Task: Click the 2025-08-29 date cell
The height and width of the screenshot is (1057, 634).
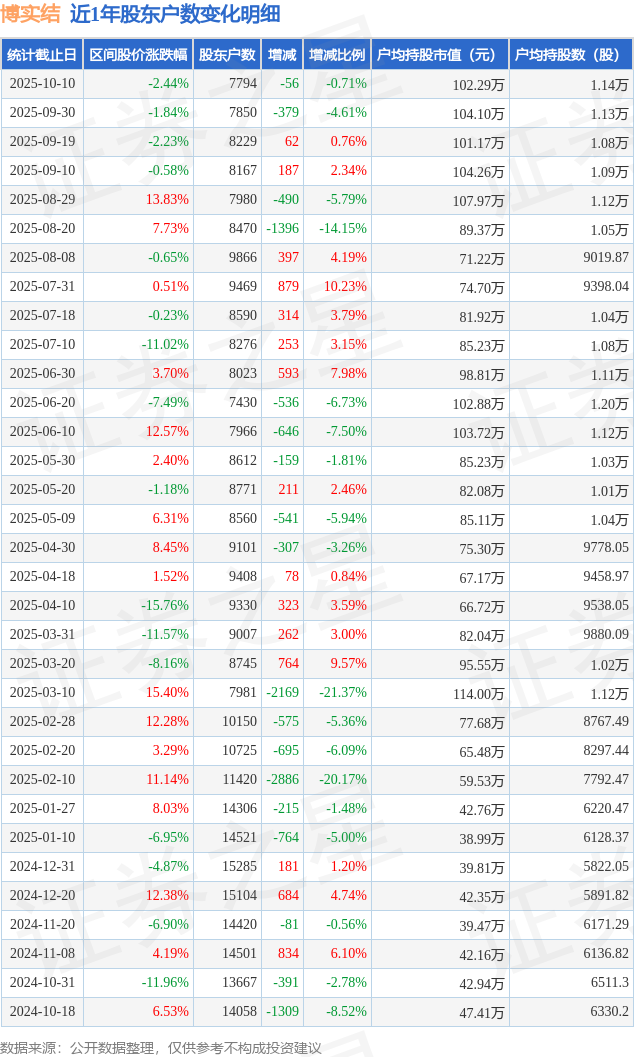Action: 42,200
